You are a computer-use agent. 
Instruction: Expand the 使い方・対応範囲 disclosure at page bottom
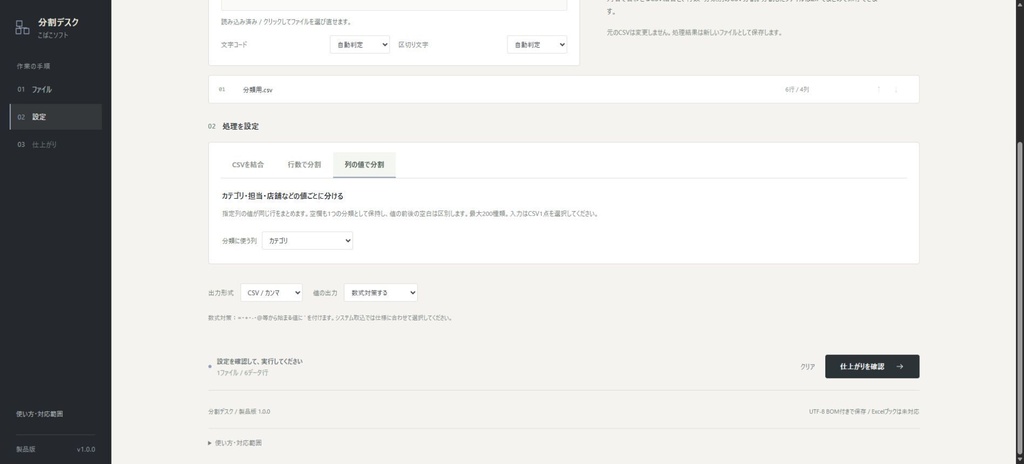tap(235, 443)
